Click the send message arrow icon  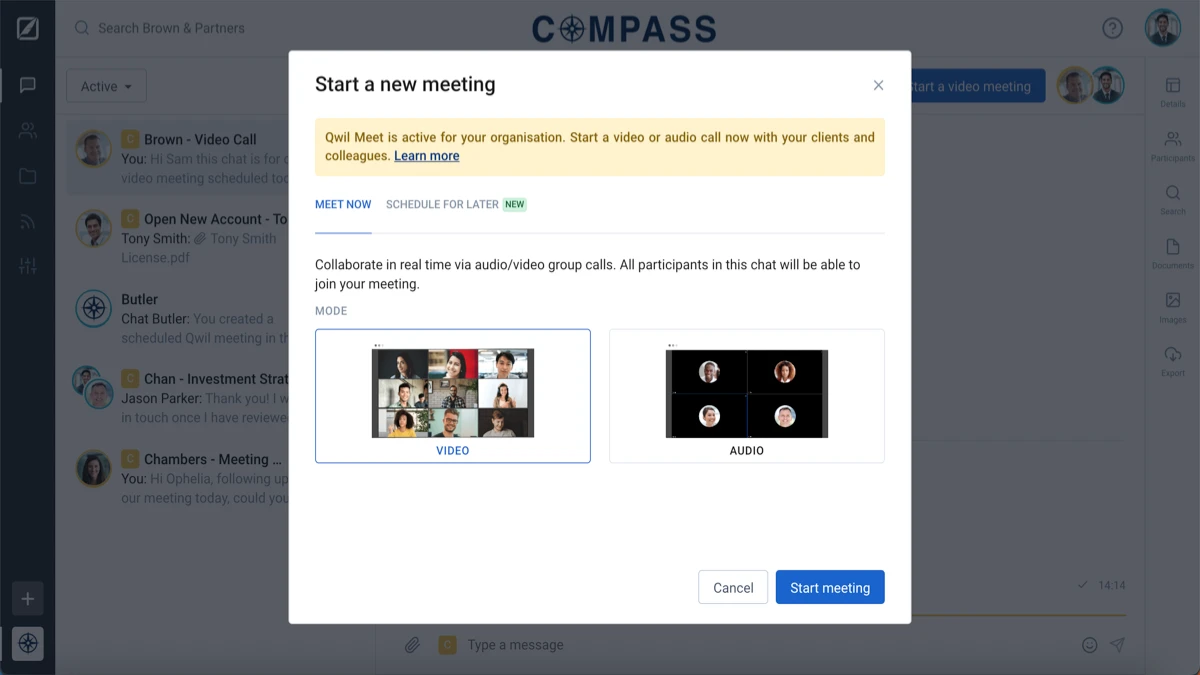[1118, 645]
